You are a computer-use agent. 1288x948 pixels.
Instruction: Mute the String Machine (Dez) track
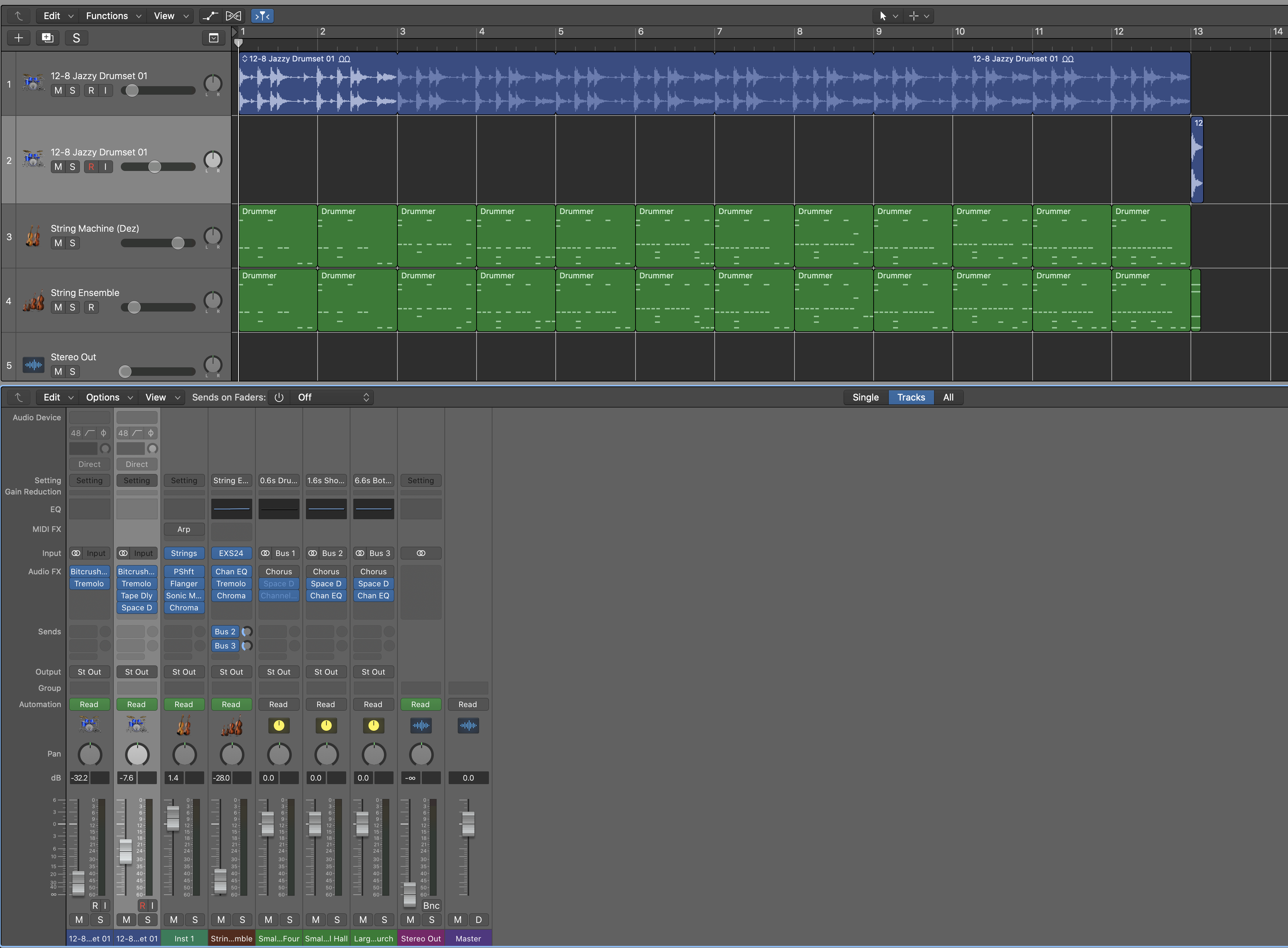tap(58, 243)
